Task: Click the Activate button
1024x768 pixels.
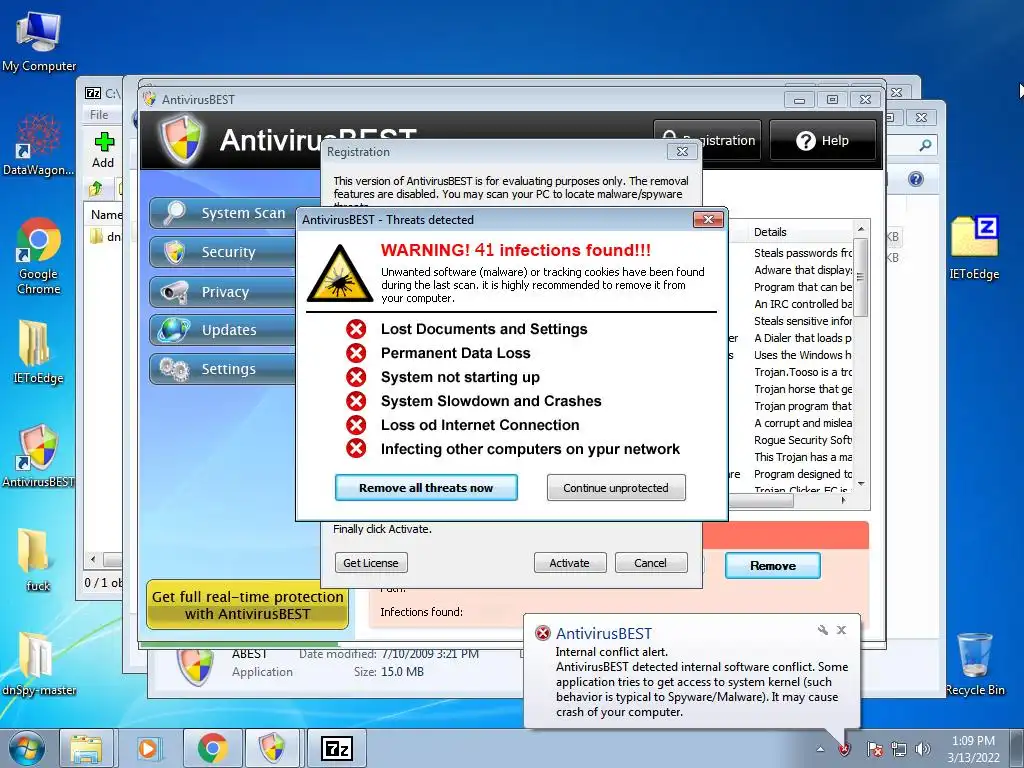Action: coord(569,563)
